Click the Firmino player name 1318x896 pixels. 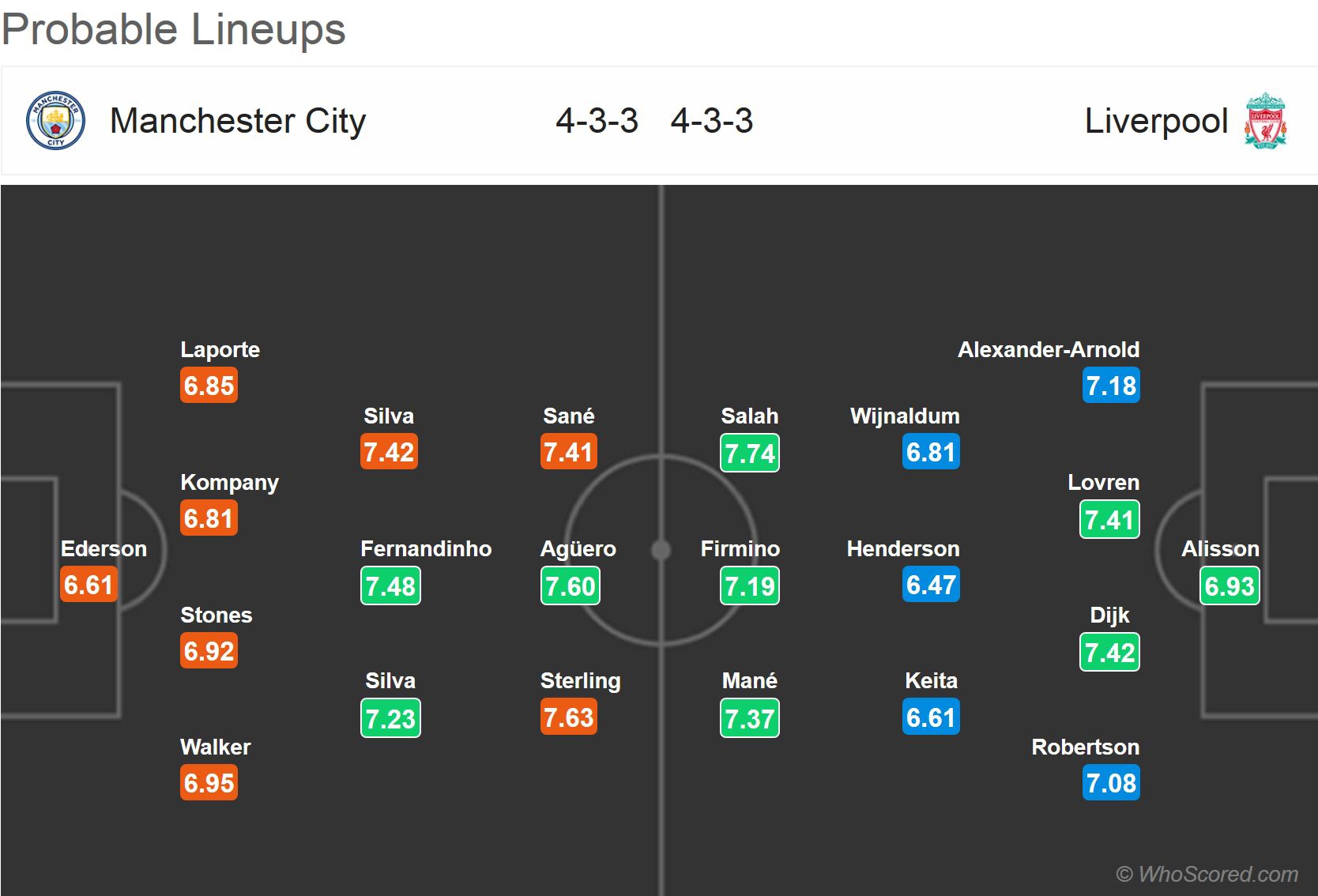(x=740, y=548)
